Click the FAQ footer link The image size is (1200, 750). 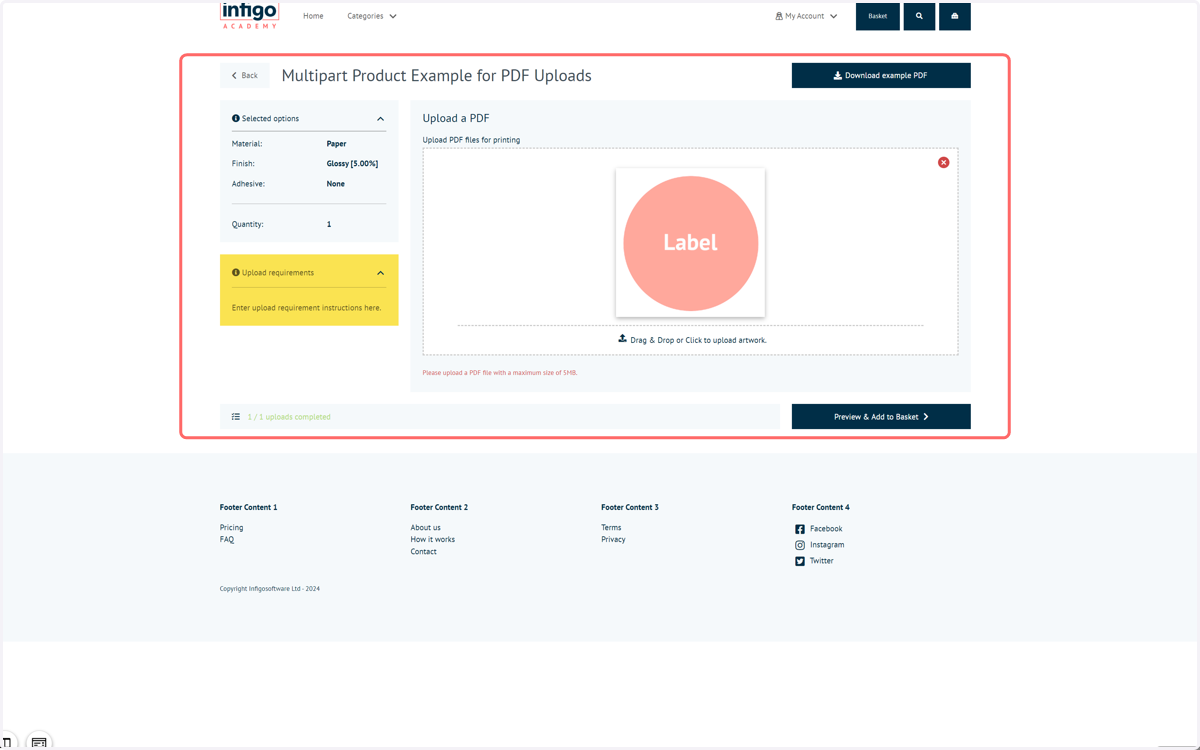coord(227,539)
